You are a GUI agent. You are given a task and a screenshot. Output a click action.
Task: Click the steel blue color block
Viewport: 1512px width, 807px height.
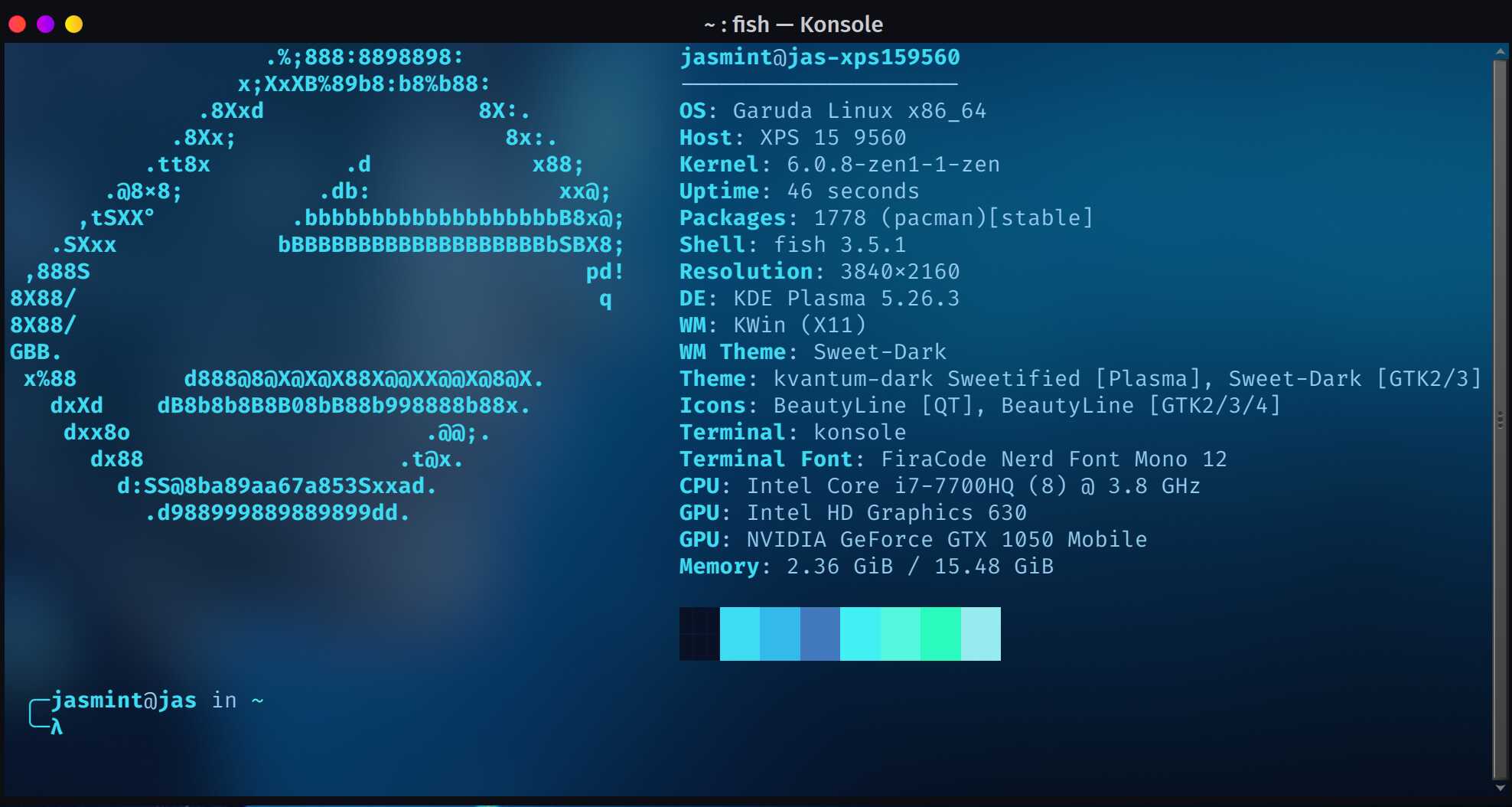(x=820, y=634)
